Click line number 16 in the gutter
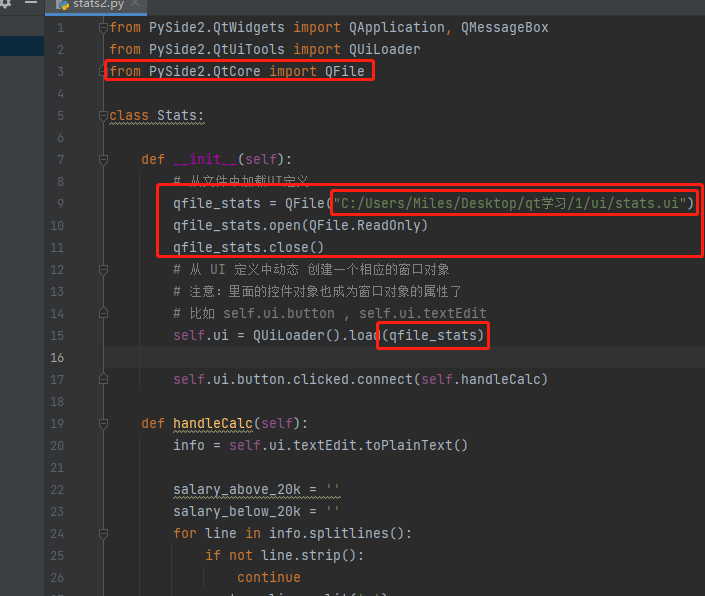Screen dimensions: 705x596 point(57,358)
